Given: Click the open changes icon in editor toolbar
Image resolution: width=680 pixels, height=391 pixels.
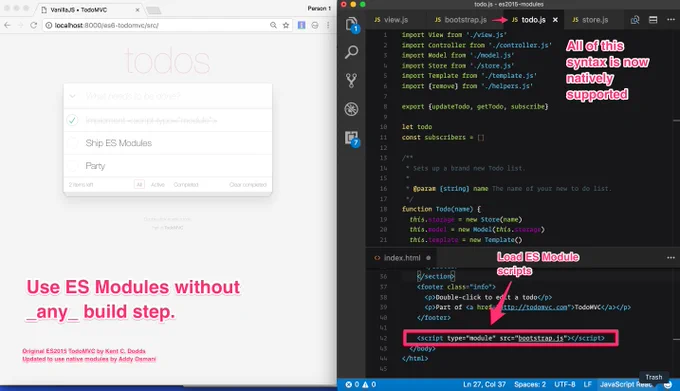Looking at the screenshot, I should pos(635,20).
